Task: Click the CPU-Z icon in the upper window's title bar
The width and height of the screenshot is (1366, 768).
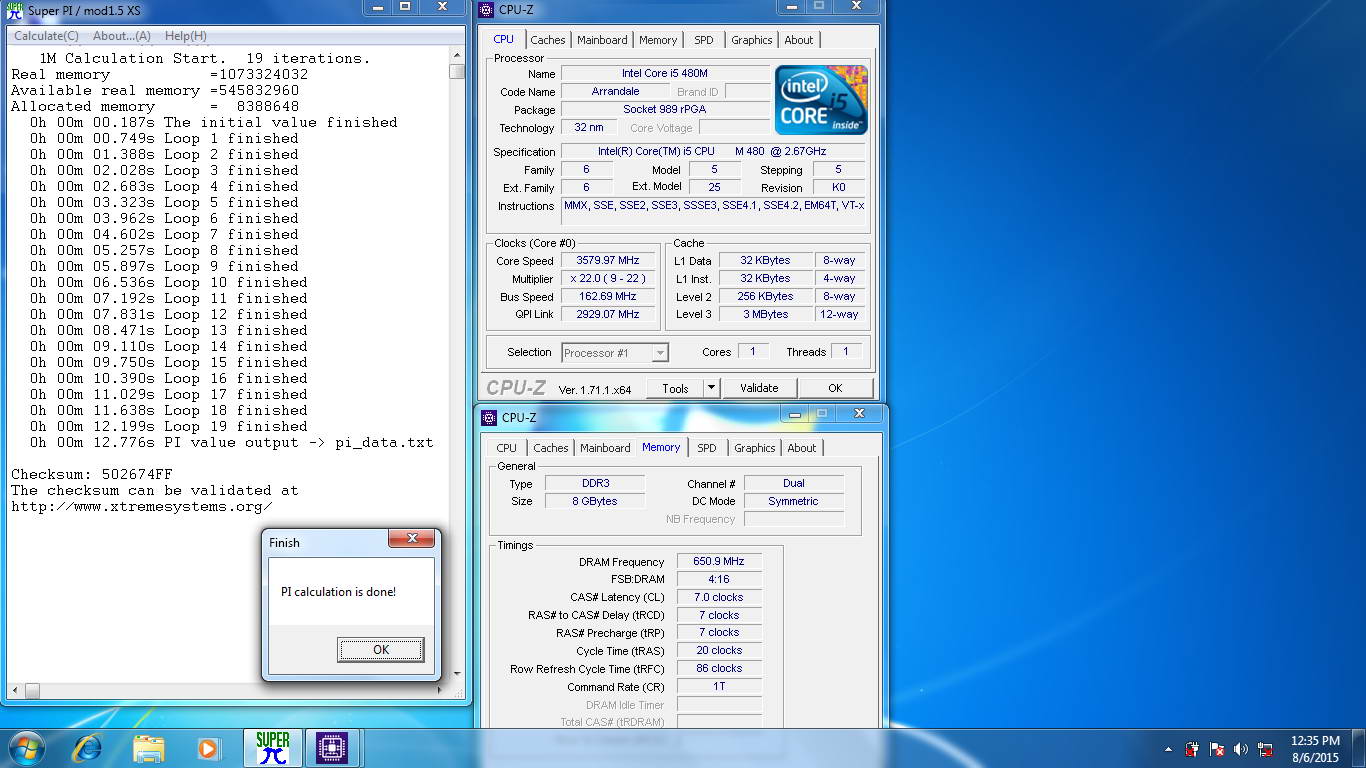Action: (487, 10)
